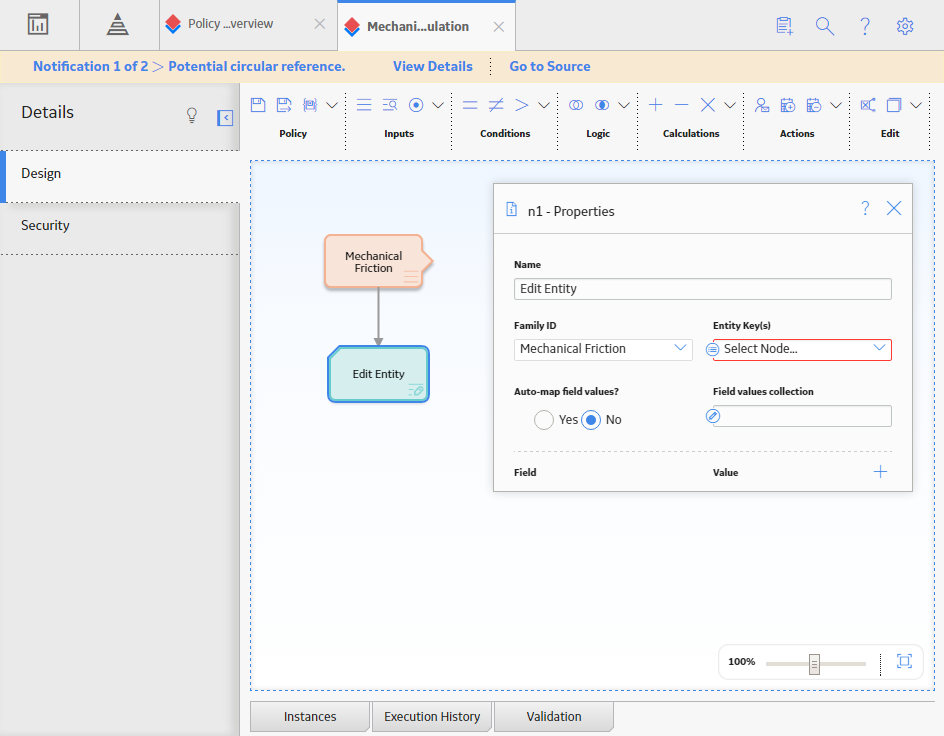
Task: Insert an Add calculation node
Action: coord(655,105)
